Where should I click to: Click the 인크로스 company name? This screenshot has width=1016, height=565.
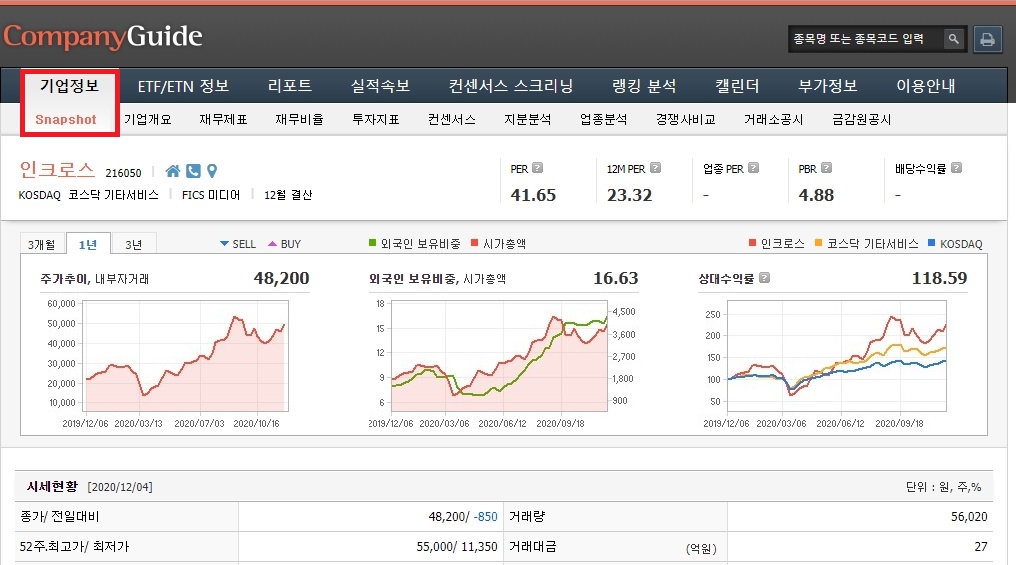coord(57,169)
